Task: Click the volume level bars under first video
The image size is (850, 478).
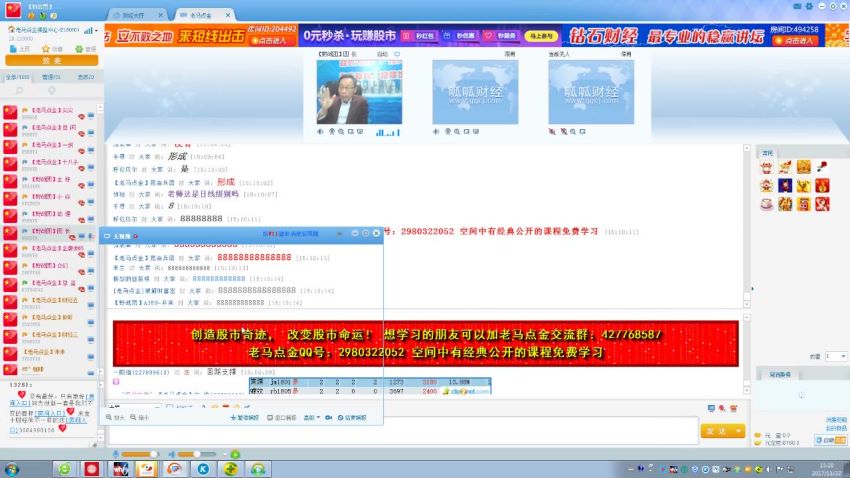Action: tap(388, 132)
